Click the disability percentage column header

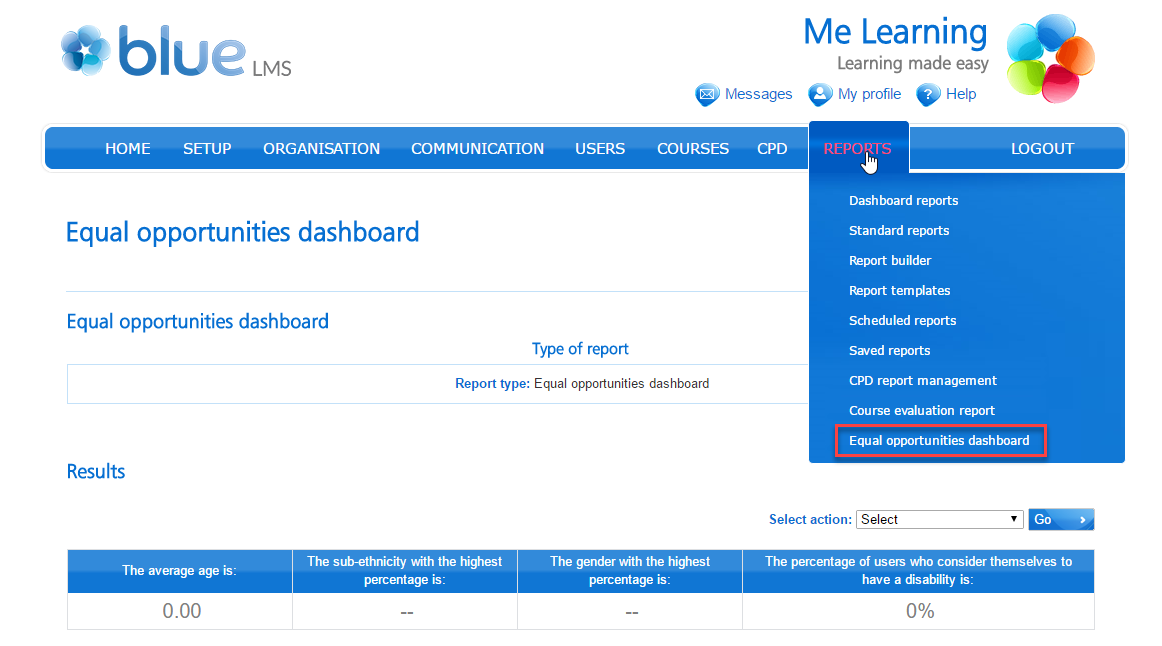918,570
